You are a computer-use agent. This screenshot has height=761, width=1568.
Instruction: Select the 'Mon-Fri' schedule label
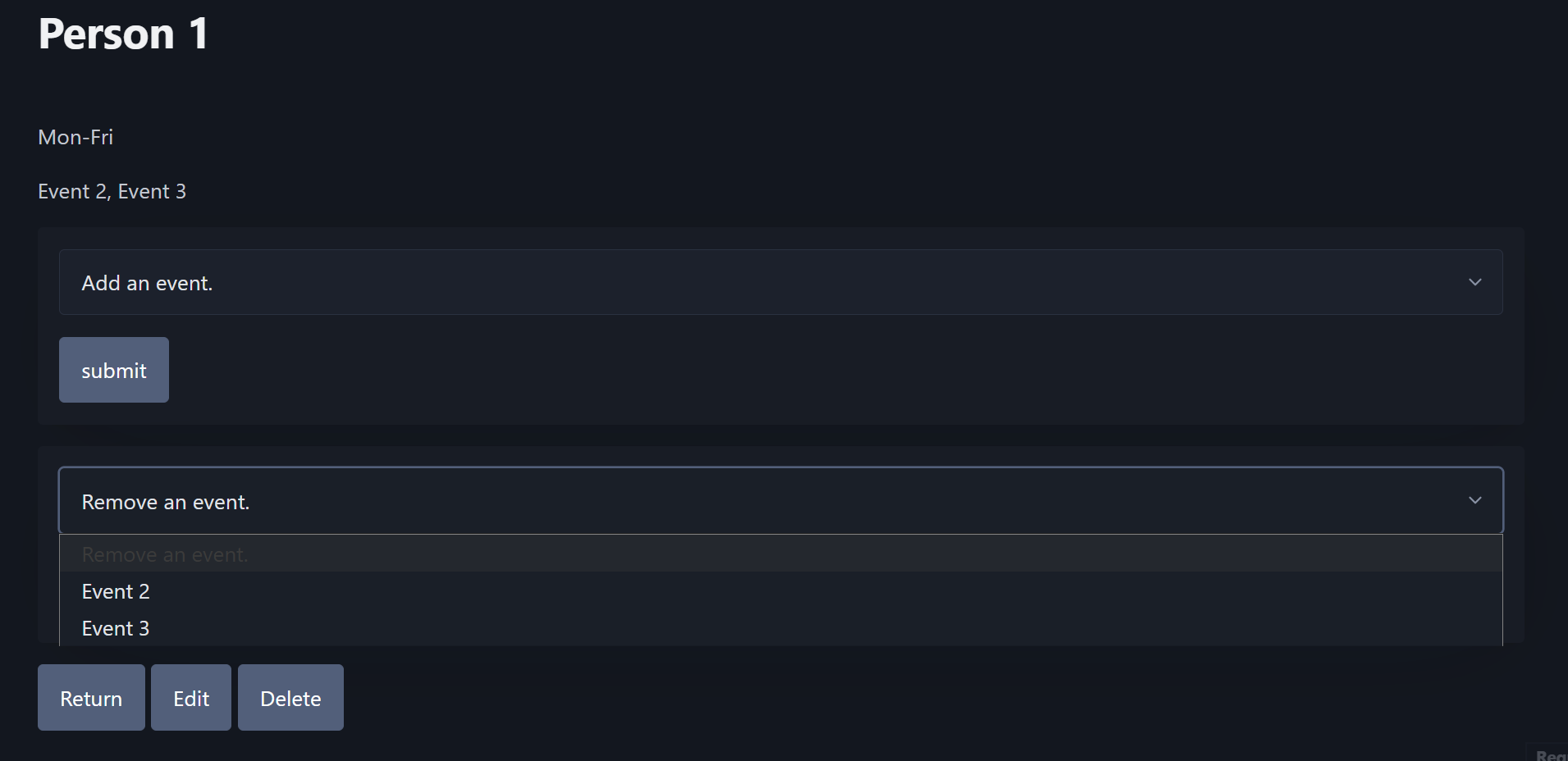coord(75,137)
